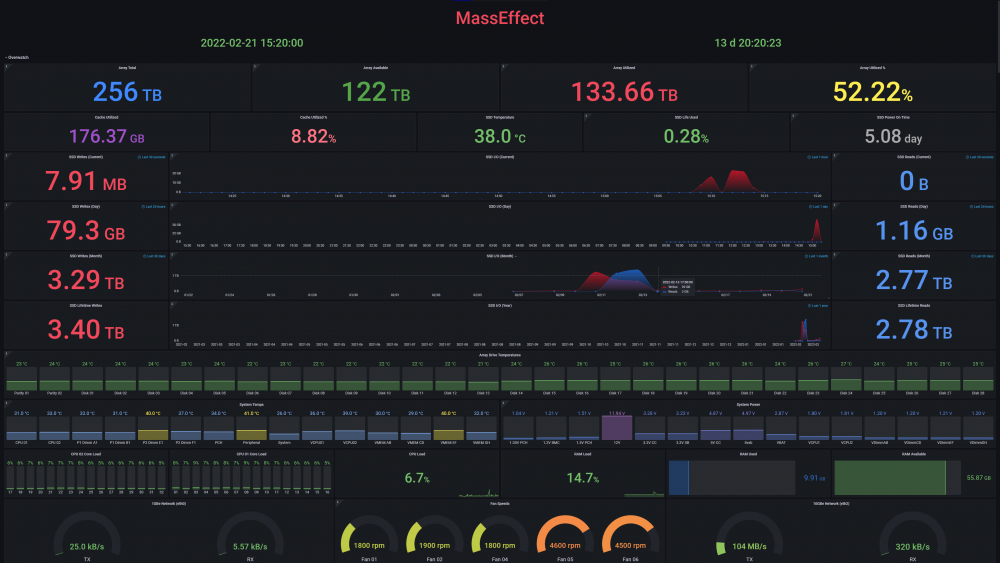Open the Cache Utilized GB panel title menu
The height and width of the screenshot is (563, 1000).
(x=107, y=117)
